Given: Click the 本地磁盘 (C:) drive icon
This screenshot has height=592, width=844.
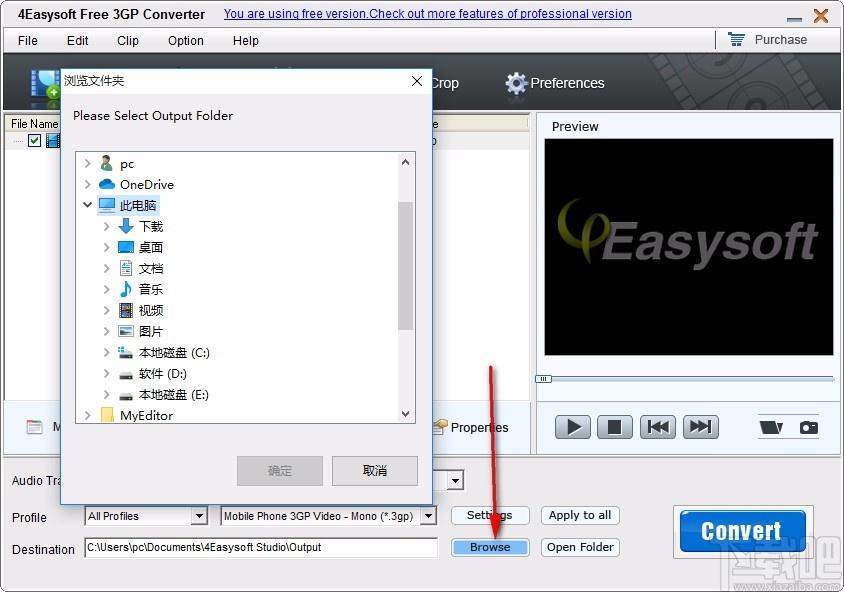Looking at the screenshot, I should click(125, 353).
